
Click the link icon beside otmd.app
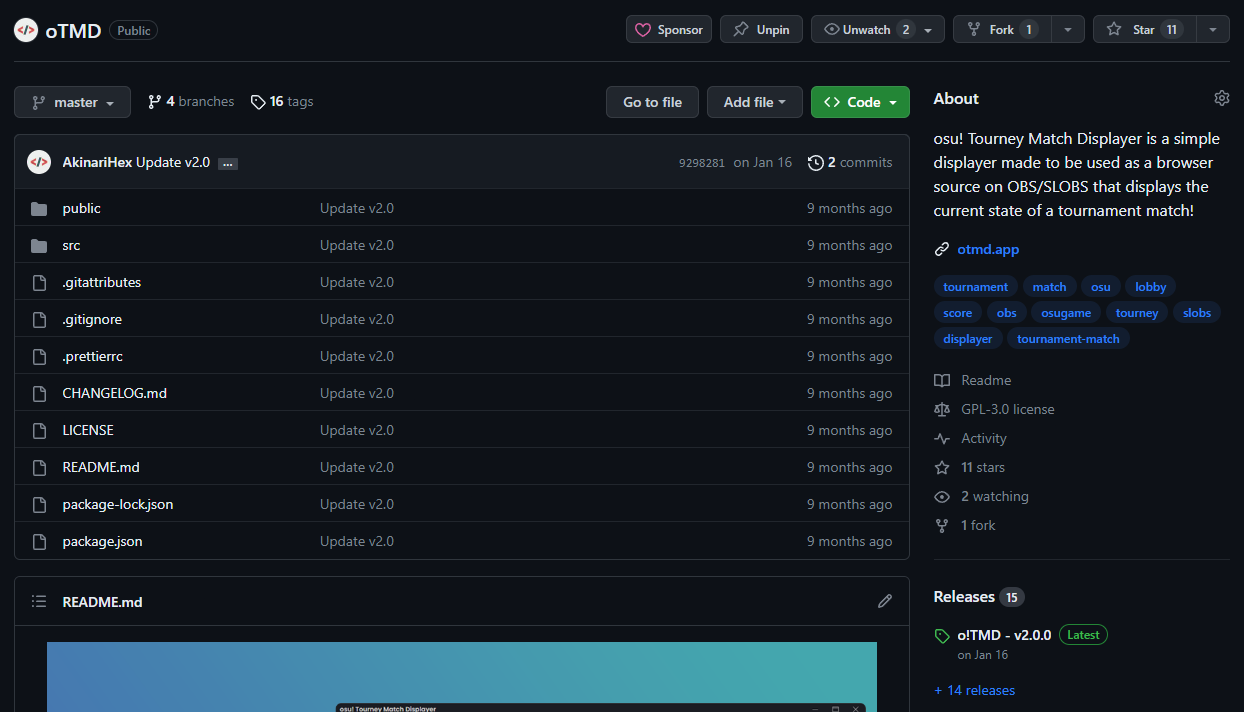[941, 249]
